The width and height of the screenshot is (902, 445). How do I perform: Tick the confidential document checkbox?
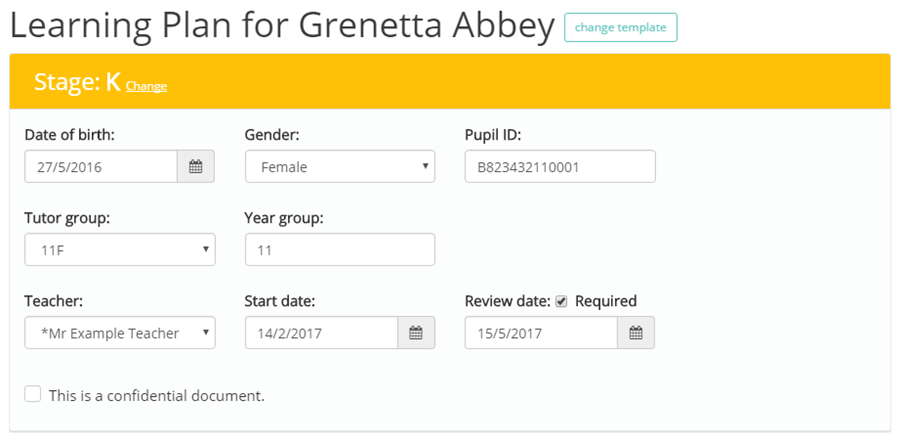click(33, 395)
